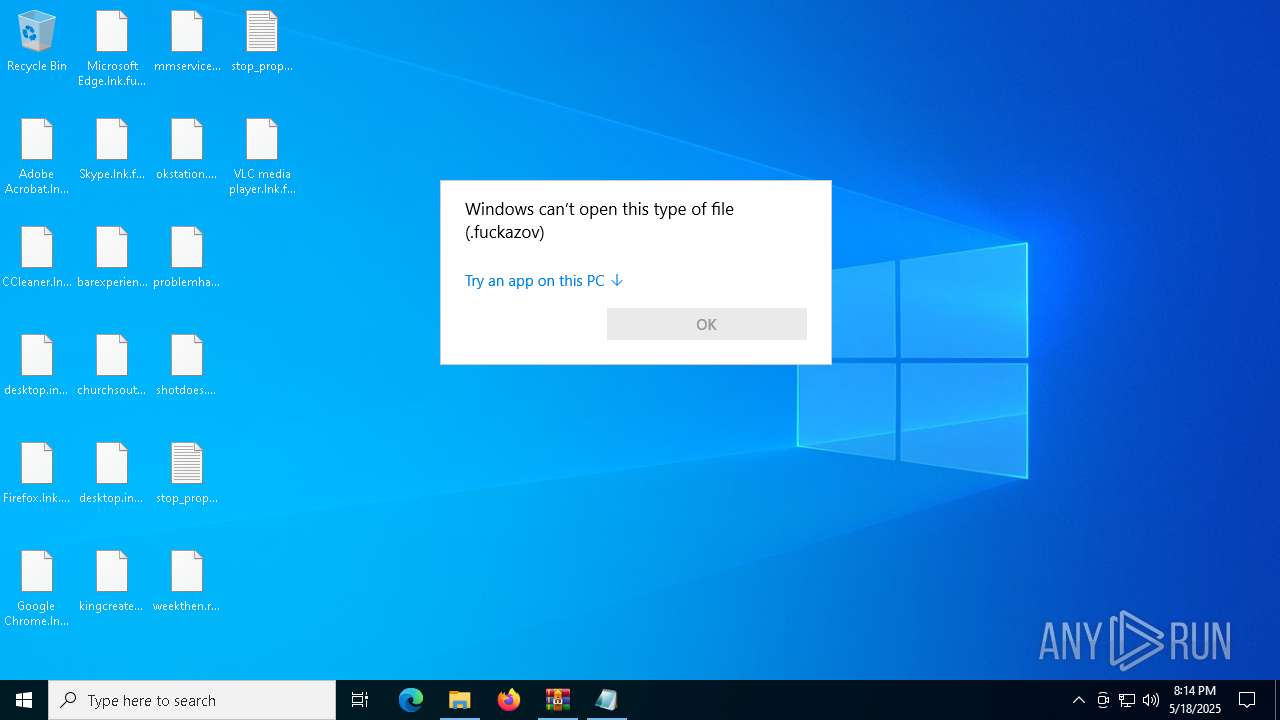The height and width of the screenshot is (720, 1280).
Task: Open the notepad-like app on the taskbar
Action: pyautogui.click(x=607, y=700)
